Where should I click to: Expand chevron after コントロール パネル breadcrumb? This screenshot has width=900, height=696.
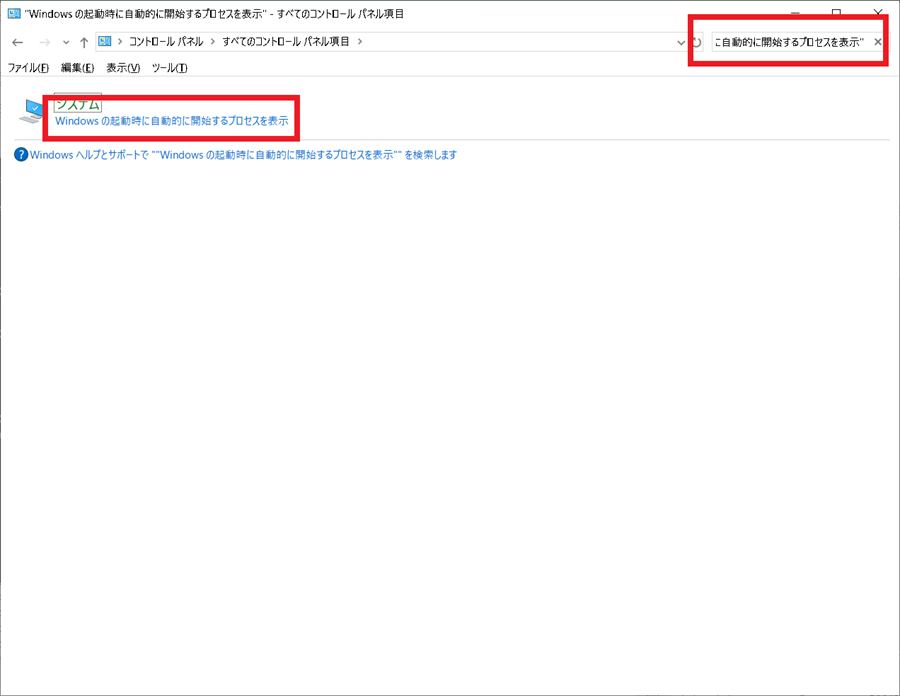[x=212, y=41]
